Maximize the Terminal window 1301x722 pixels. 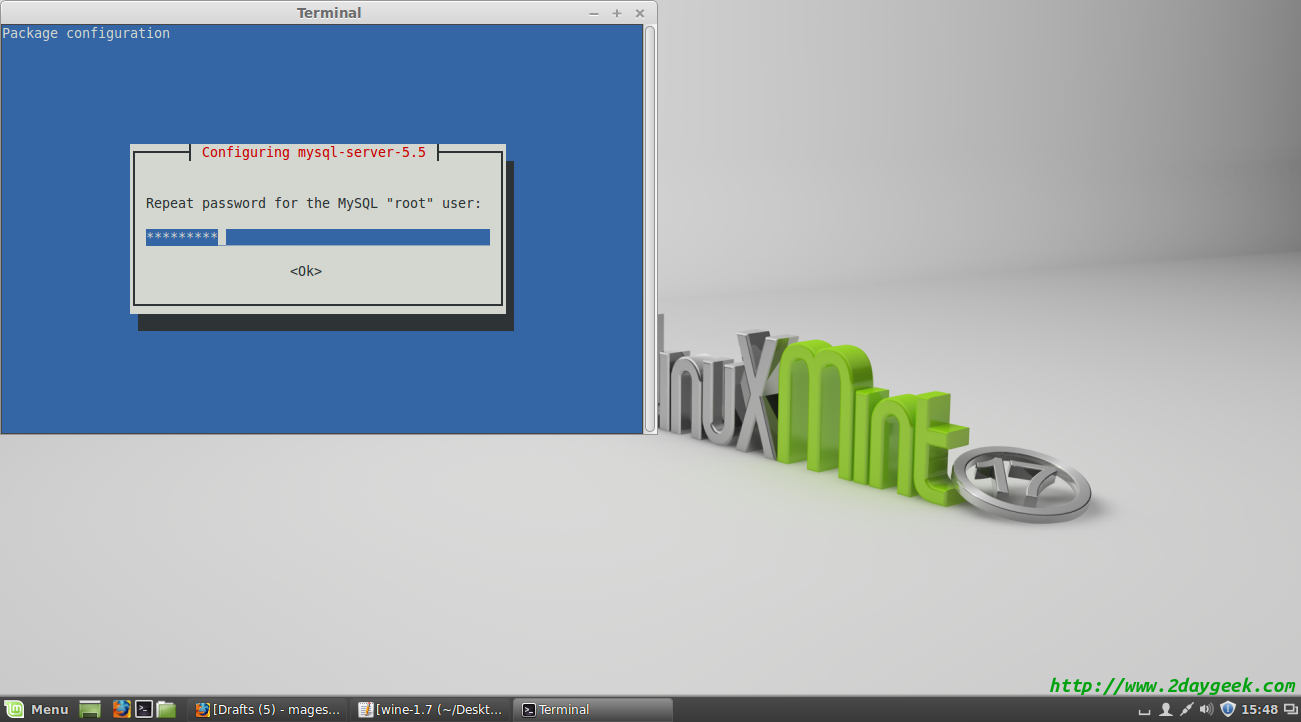point(616,13)
